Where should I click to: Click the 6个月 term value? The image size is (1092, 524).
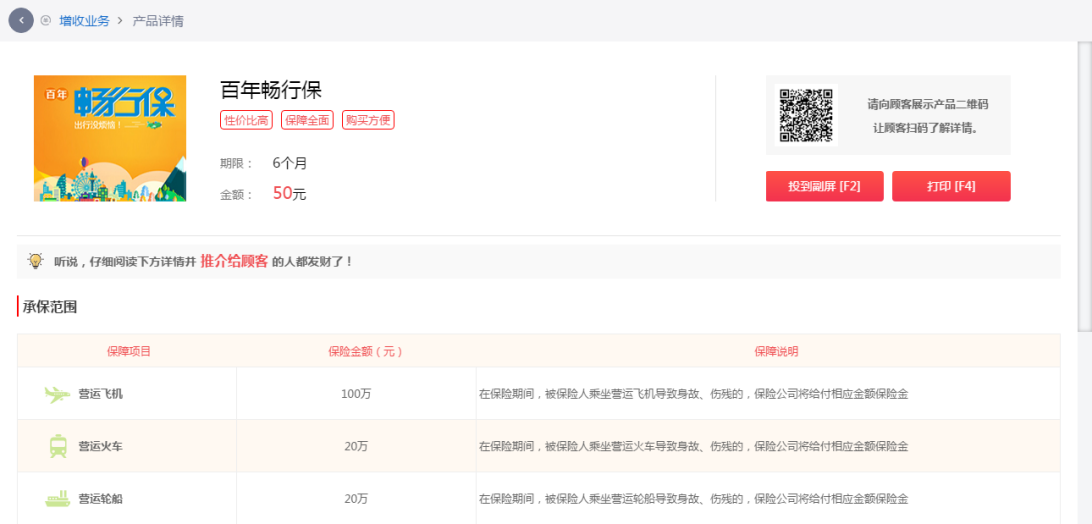click(290, 164)
